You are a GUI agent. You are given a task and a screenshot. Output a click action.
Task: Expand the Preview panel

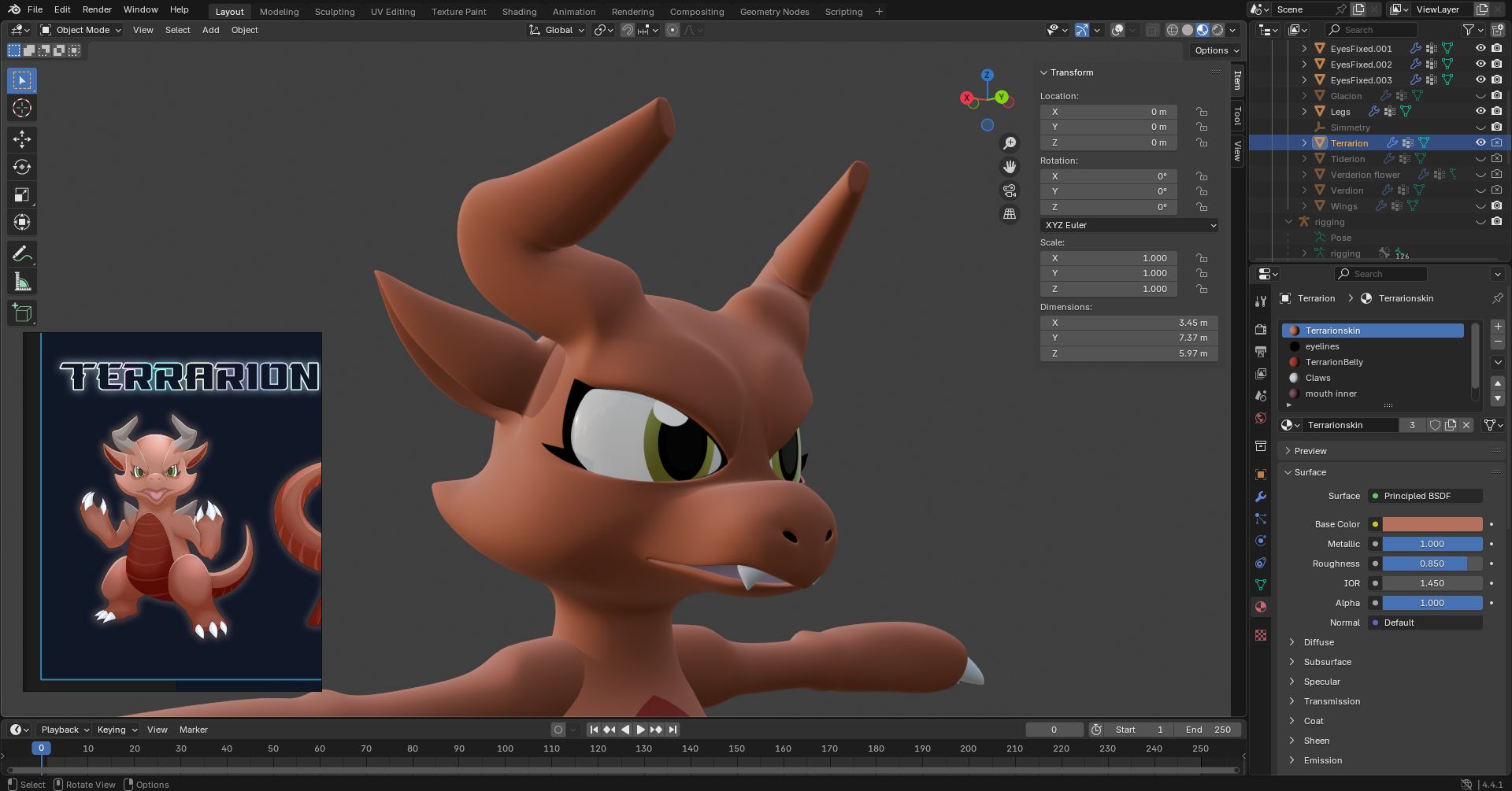[1310, 451]
